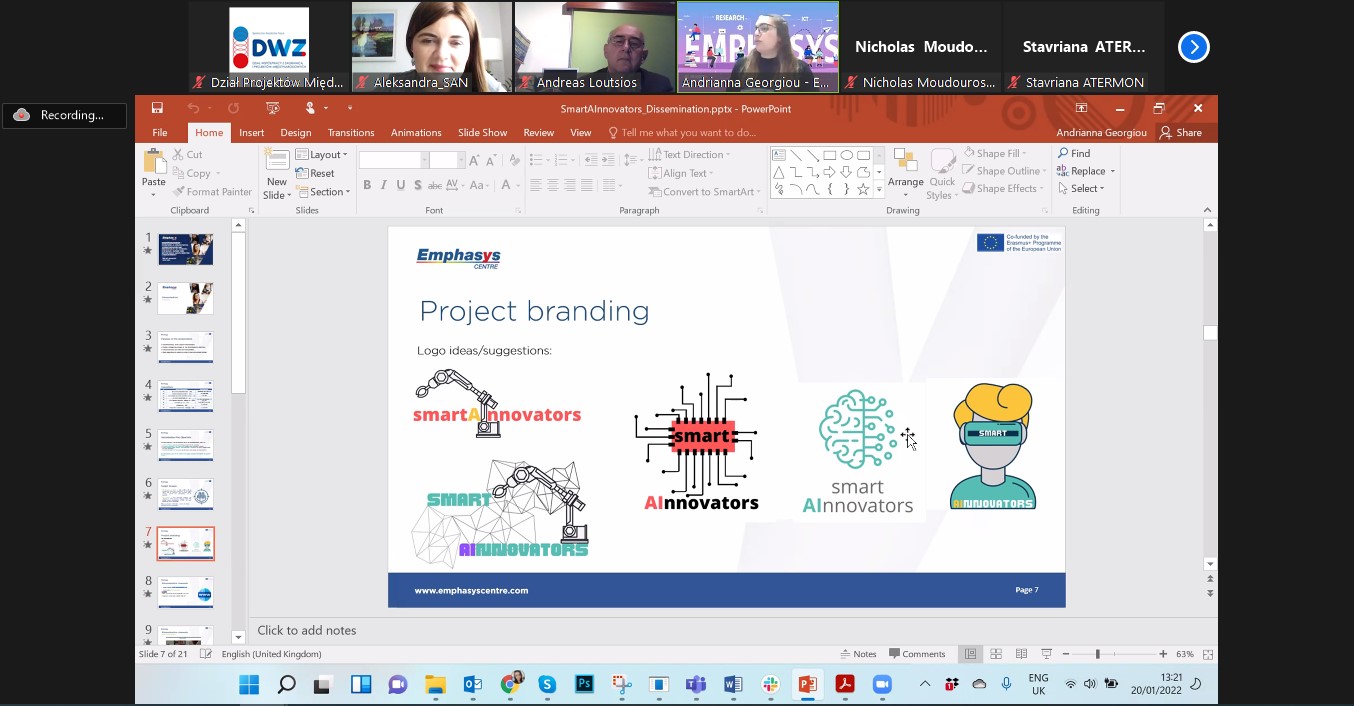Image resolution: width=1354 pixels, height=706 pixels.
Task: Toggle Underline formatting
Action: (401, 185)
